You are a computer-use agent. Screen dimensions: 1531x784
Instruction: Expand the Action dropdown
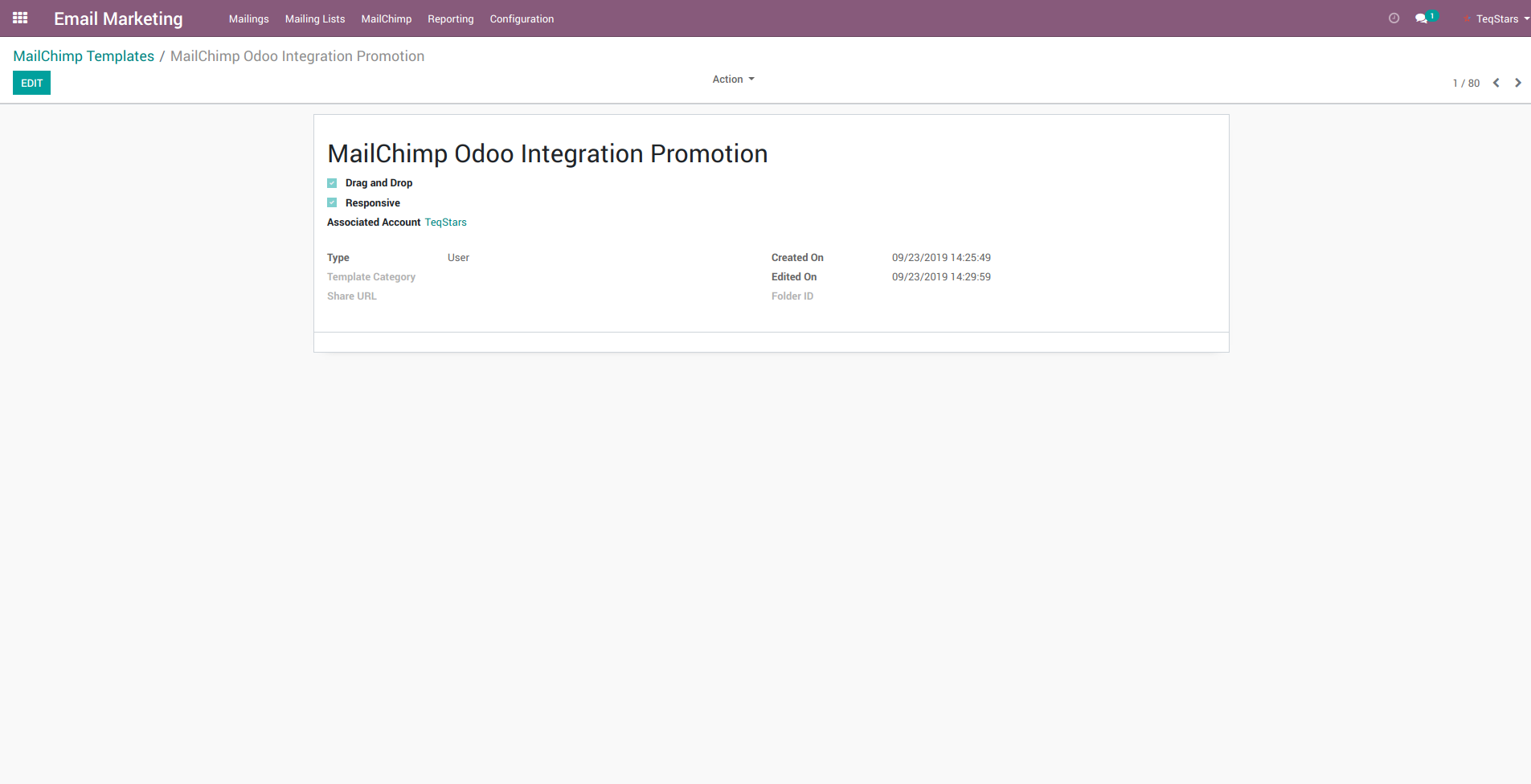[x=732, y=80]
